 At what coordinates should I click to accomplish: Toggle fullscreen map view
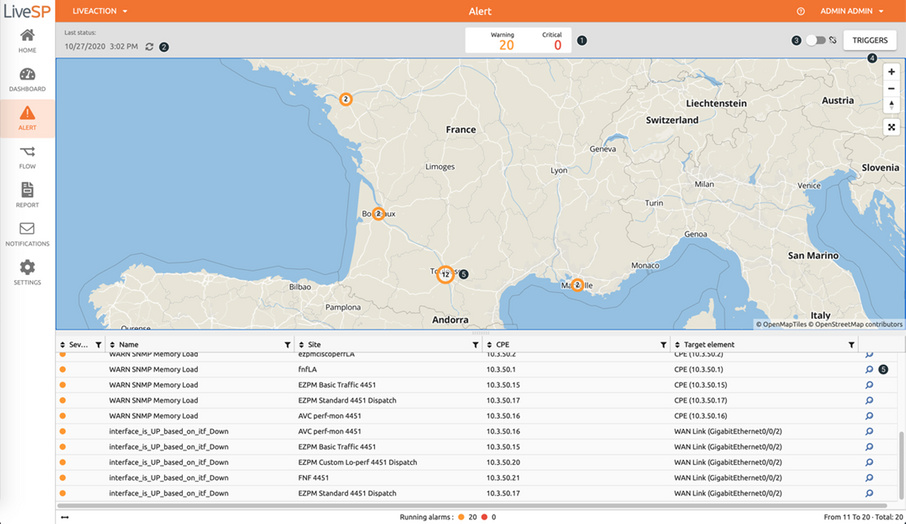coord(891,127)
